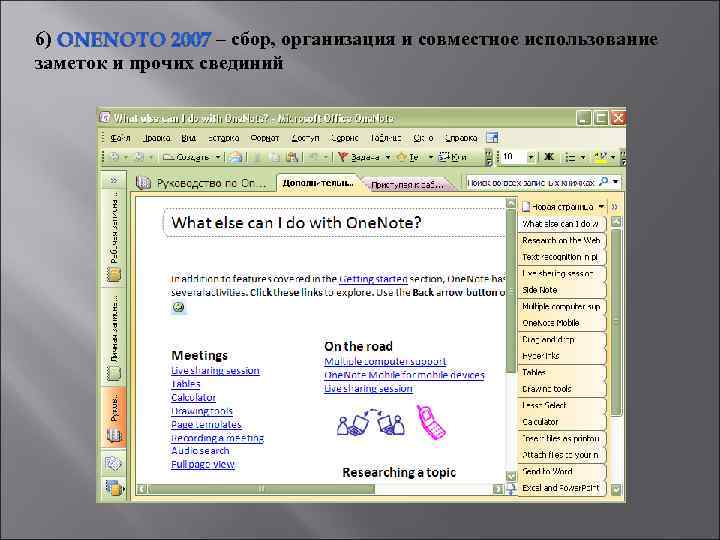Switch to the Приступая к раб... section tab
The height and width of the screenshot is (540, 720).
pos(407,185)
